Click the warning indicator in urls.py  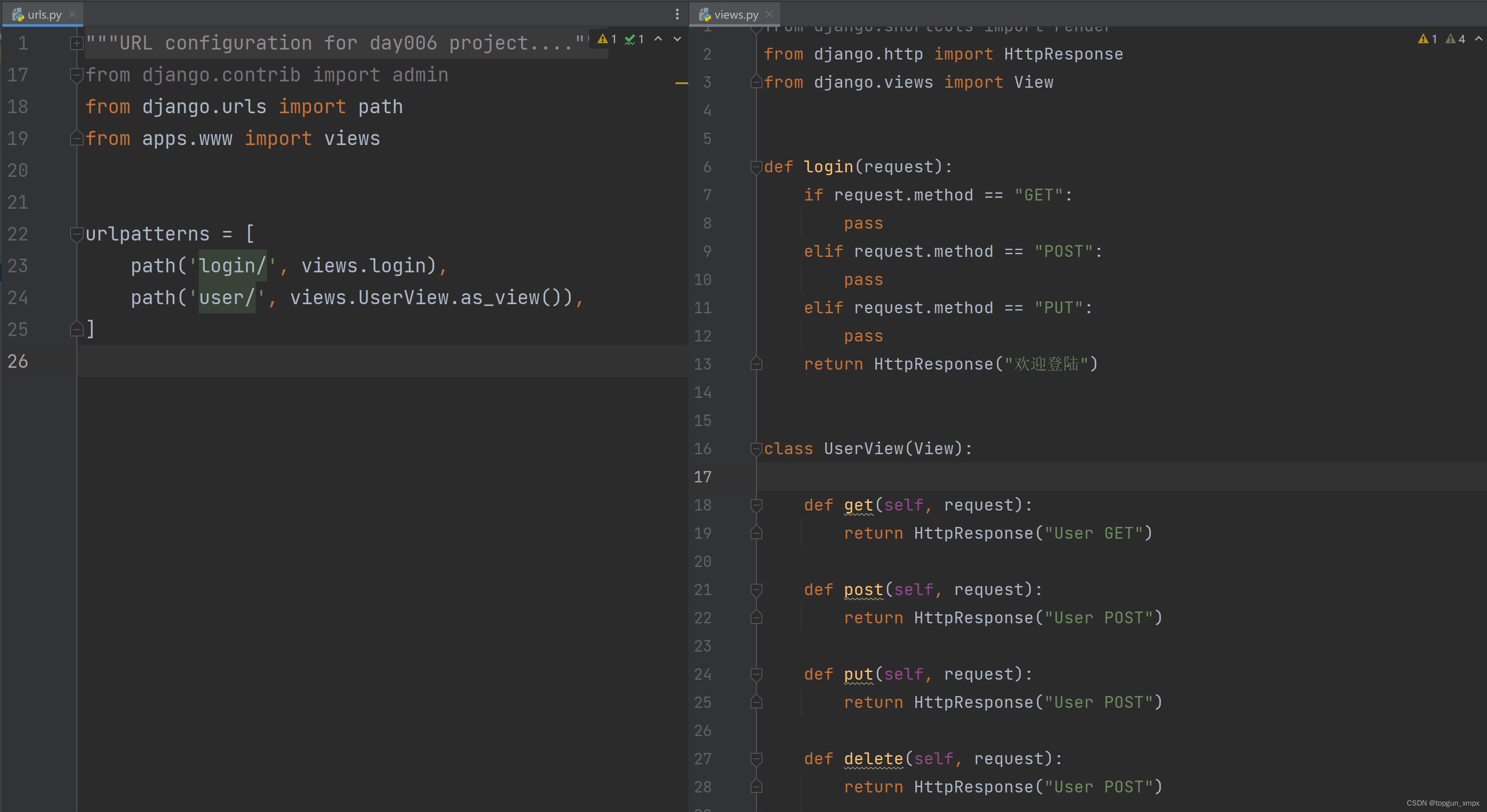tap(607, 39)
